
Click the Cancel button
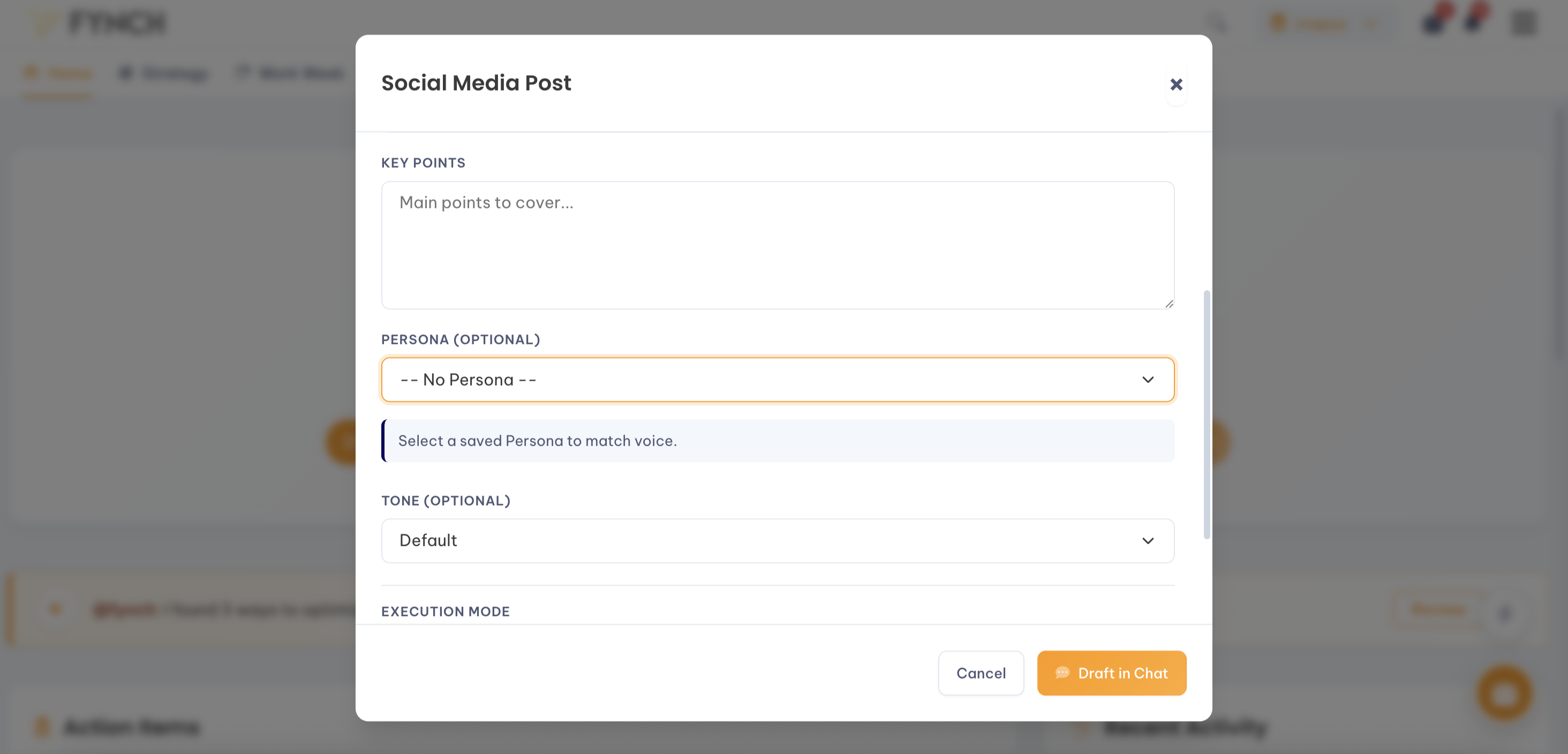(x=981, y=673)
